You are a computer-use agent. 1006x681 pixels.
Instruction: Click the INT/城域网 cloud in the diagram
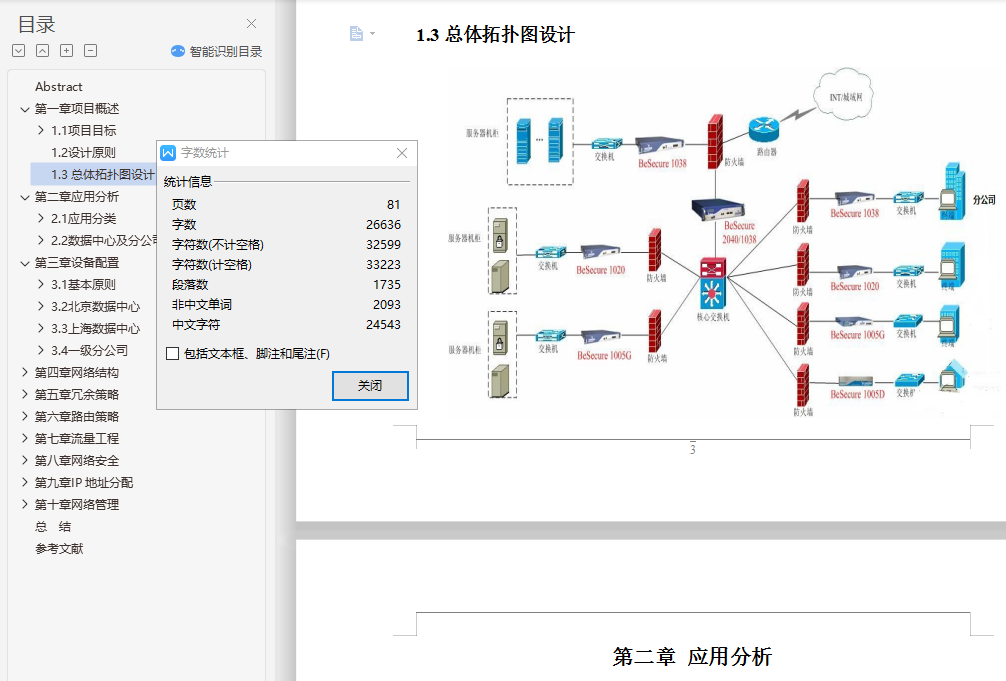tap(845, 96)
